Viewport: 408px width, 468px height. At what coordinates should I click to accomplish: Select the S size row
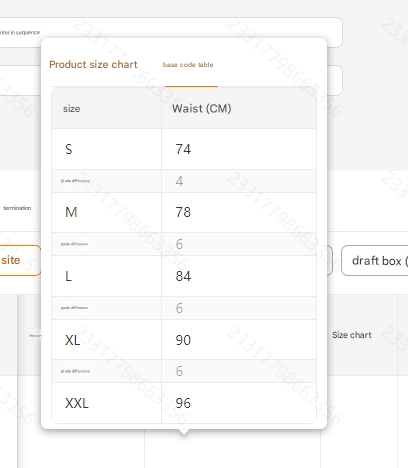coord(184,149)
